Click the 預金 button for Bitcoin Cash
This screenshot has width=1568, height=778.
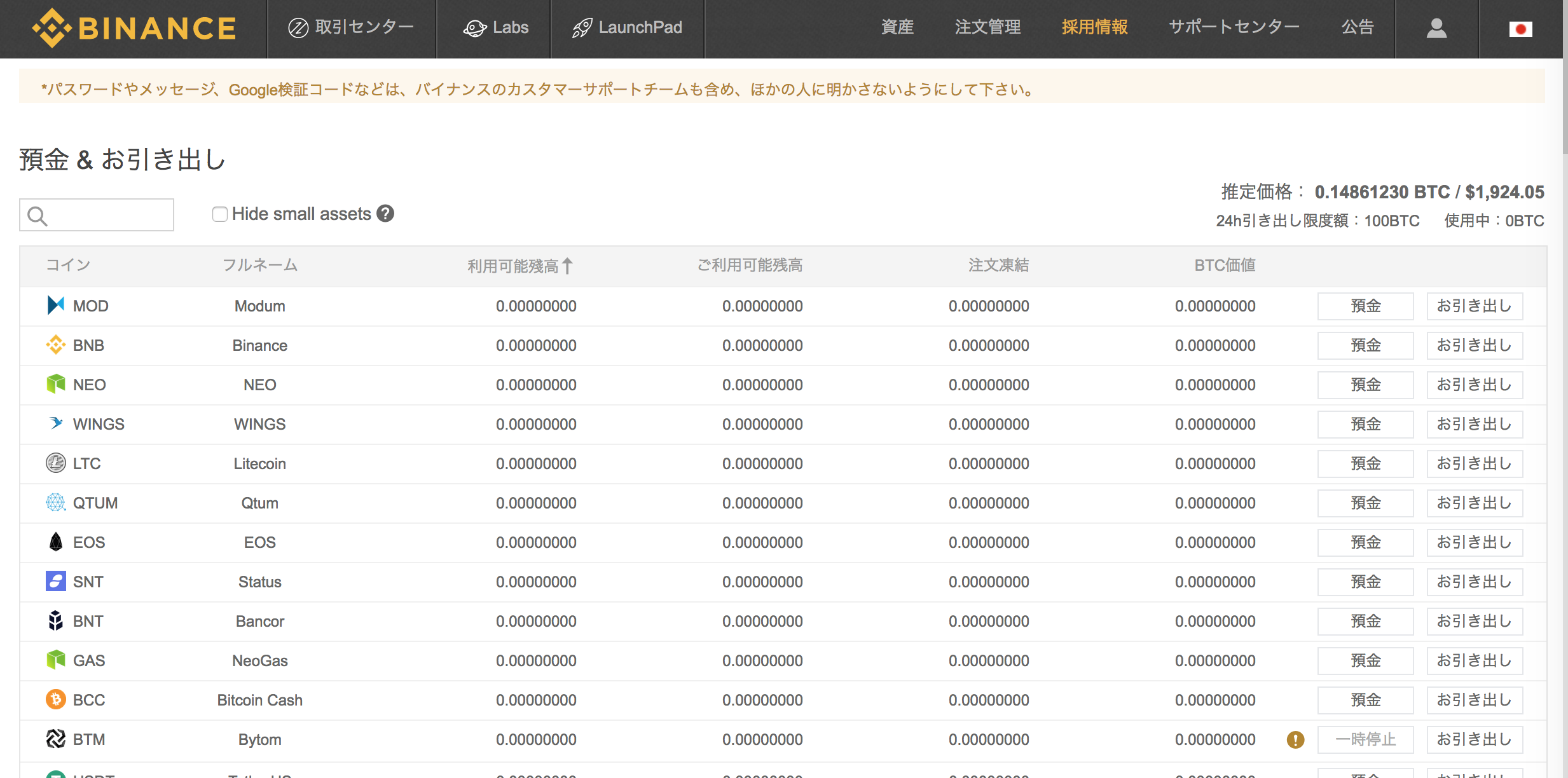tap(1365, 700)
